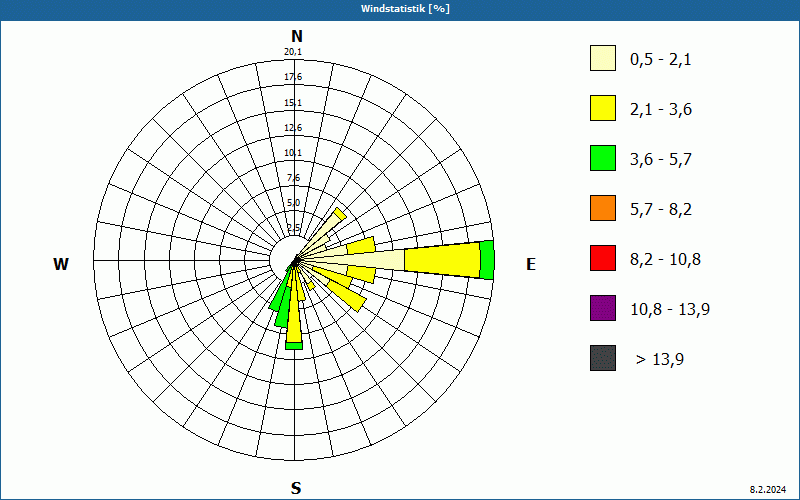This screenshot has width=800, height=500.
Task: Click the '10,1' radial axis value
Action: [293, 153]
